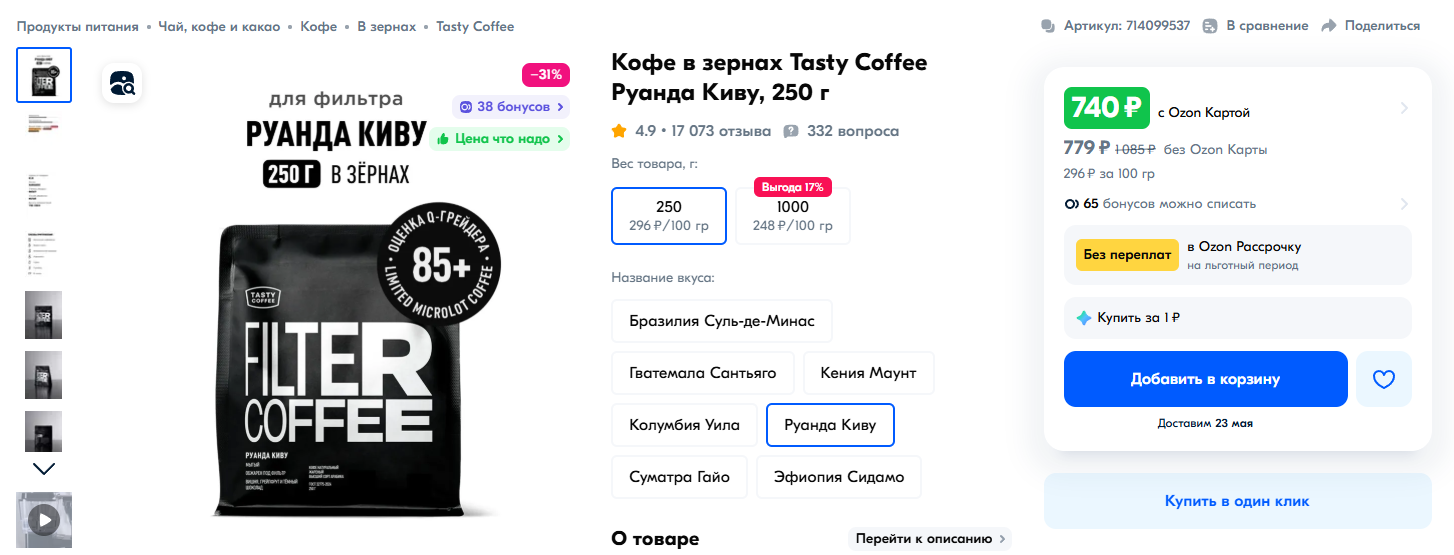Add the coffee to cart

[1205, 379]
